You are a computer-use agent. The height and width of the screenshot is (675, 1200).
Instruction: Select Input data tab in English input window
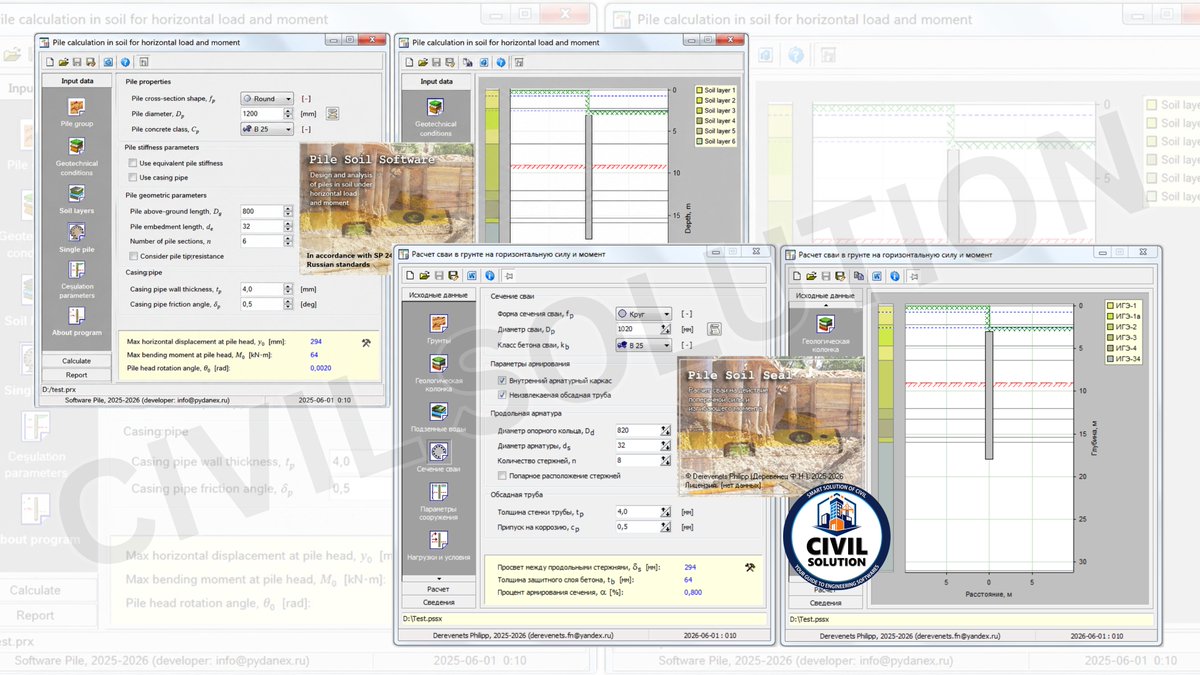pyautogui.click(x=77, y=81)
